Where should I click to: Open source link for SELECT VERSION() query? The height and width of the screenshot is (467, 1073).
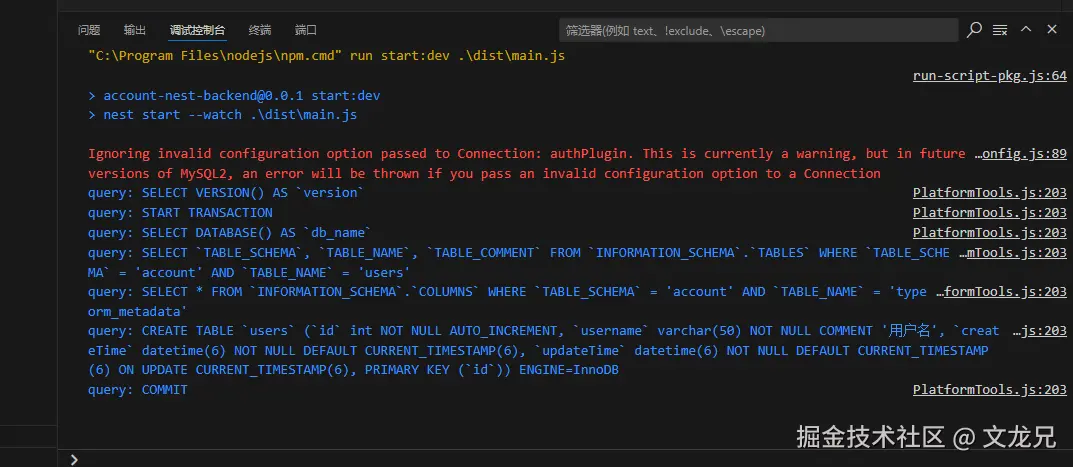point(990,193)
